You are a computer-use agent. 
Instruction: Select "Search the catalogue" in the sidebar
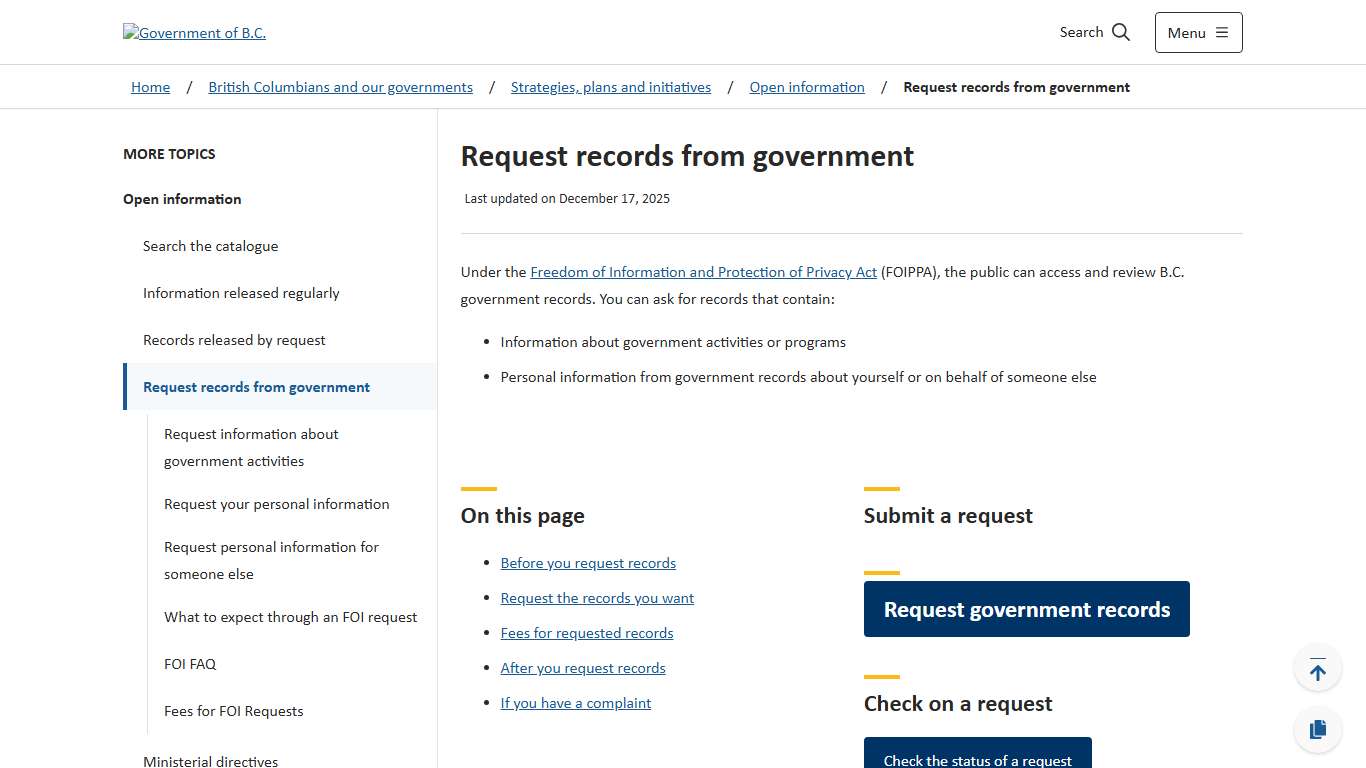[210, 246]
